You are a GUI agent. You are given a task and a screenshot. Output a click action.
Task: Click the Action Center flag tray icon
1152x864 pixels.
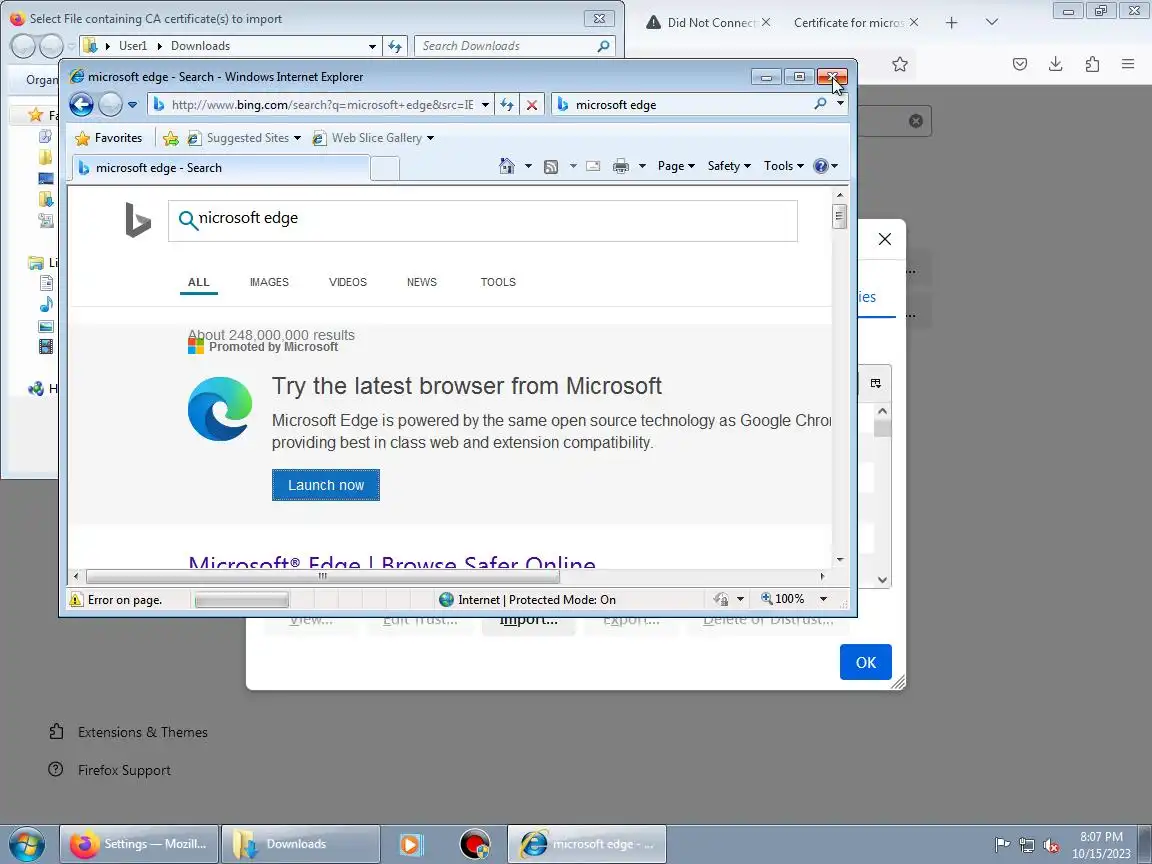(1001, 845)
